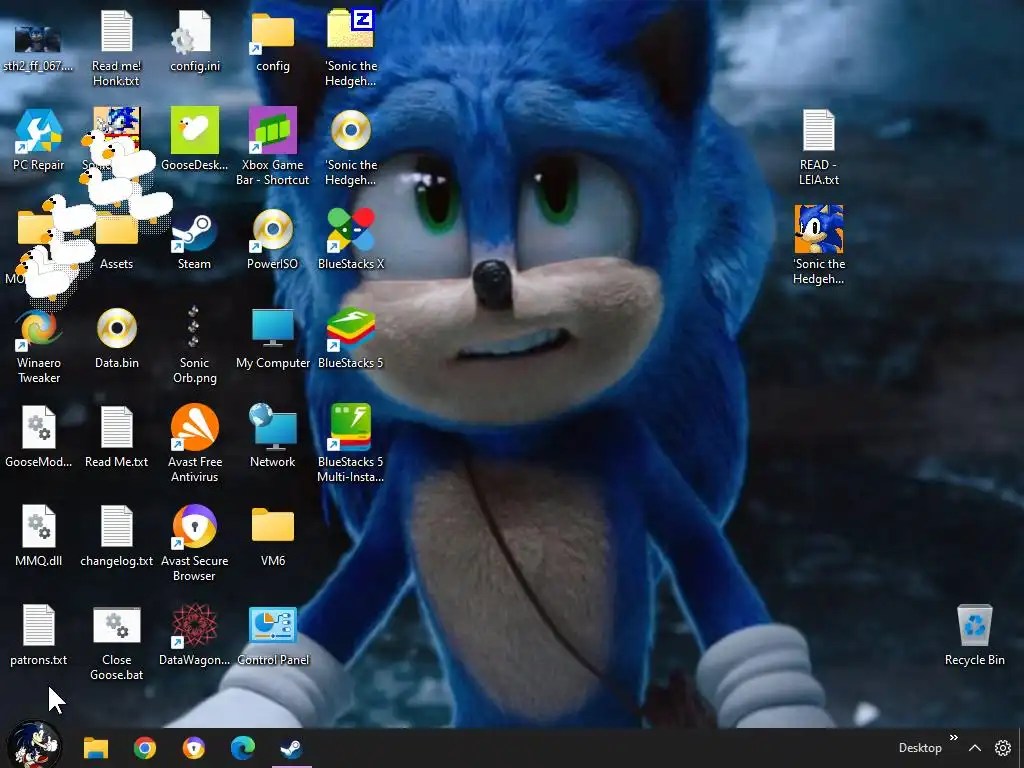Viewport: 1024px width, 768px height.
Task: Show hidden system tray icons
Action: pos(974,748)
